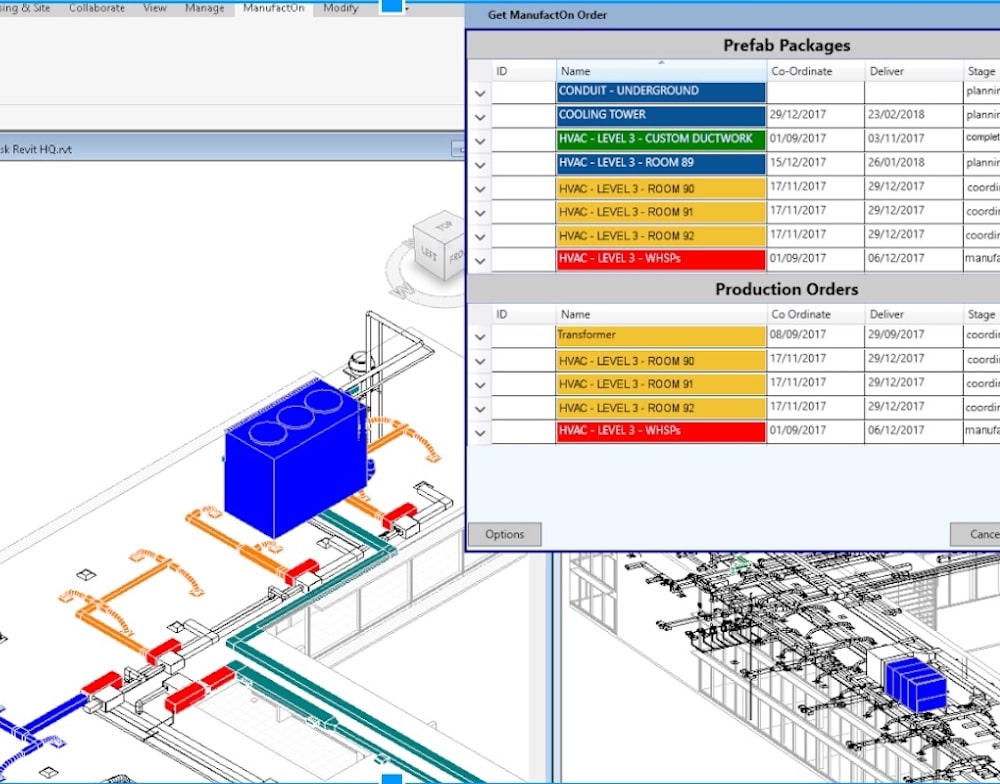Select the CONDUIT - UNDERGROUND prefab package row

(660, 92)
